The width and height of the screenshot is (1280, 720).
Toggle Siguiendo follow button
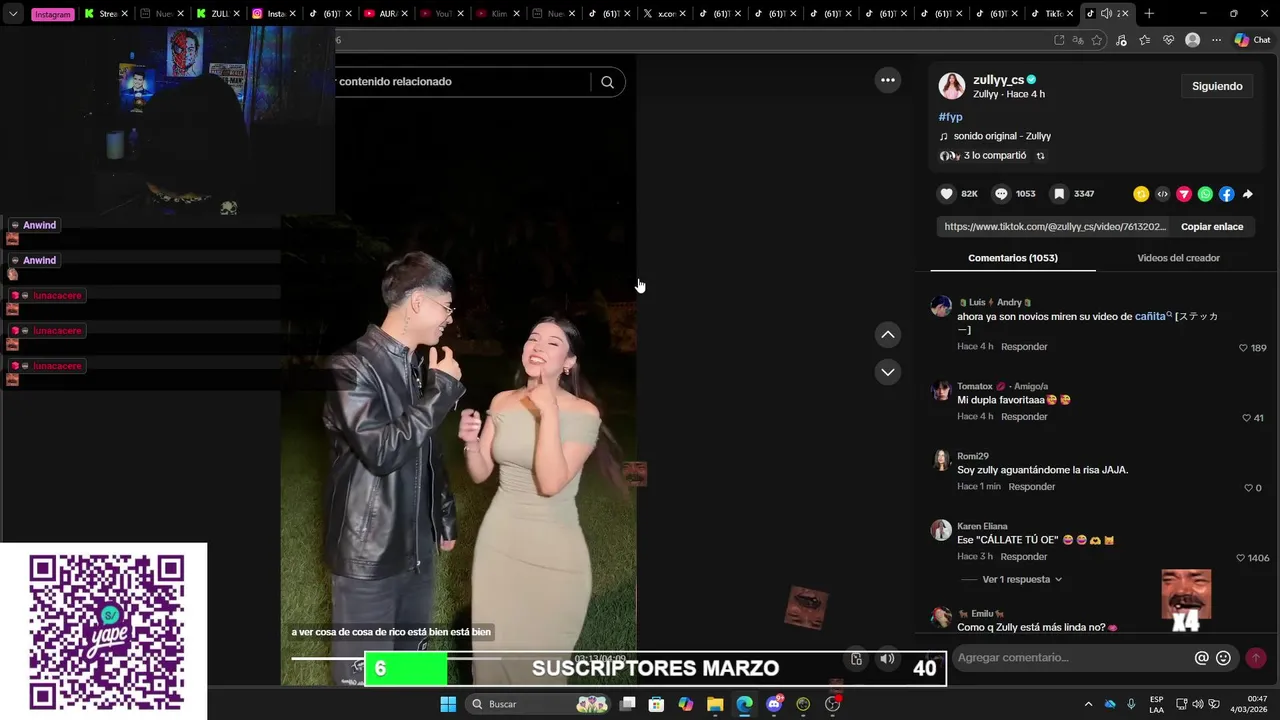click(x=1217, y=86)
